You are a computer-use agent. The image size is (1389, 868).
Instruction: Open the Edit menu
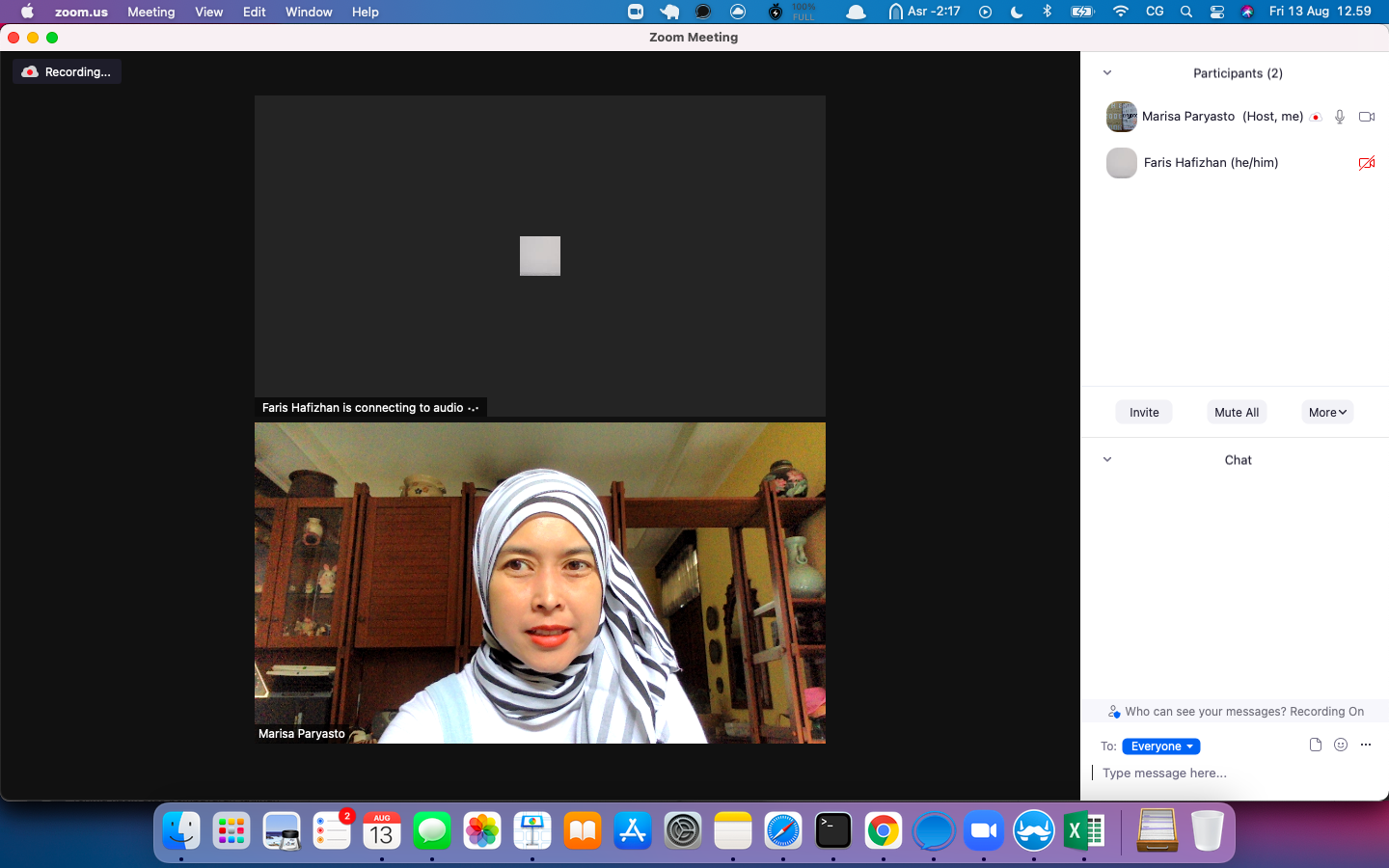pyautogui.click(x=255, y=12)
